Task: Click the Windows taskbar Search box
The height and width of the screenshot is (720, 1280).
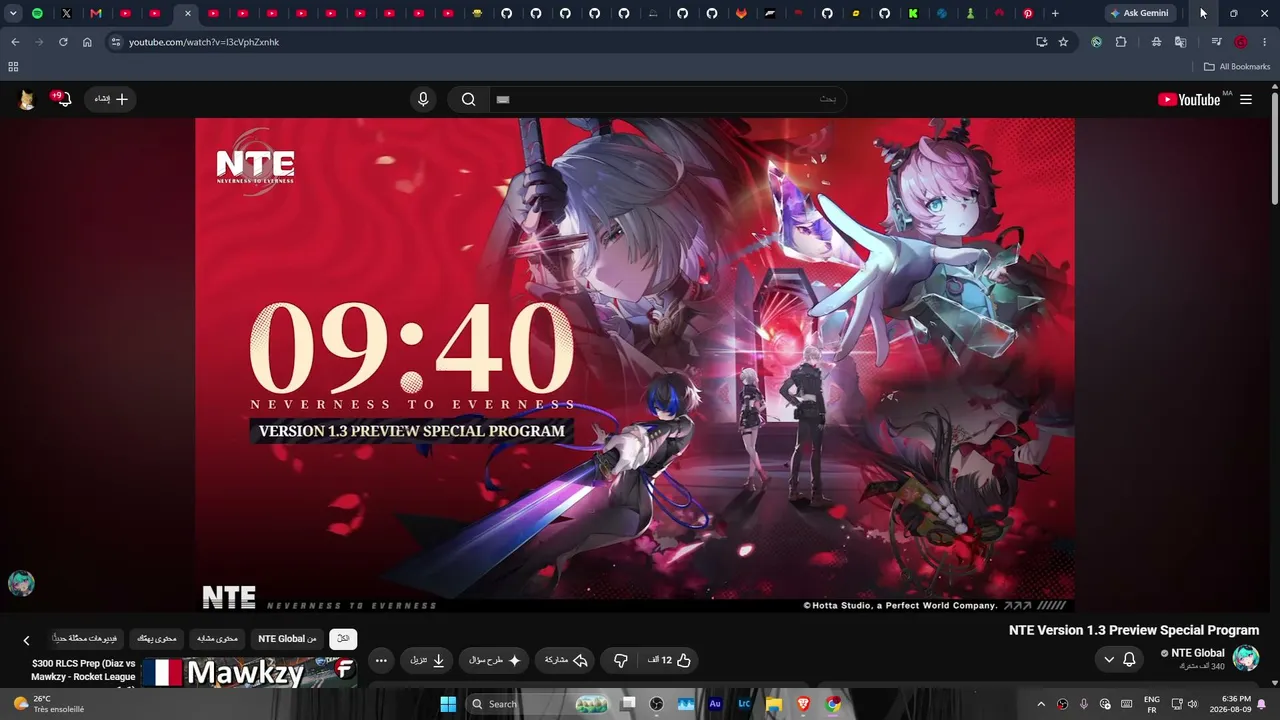Action: pyautogui.click(x=540, y=704)
